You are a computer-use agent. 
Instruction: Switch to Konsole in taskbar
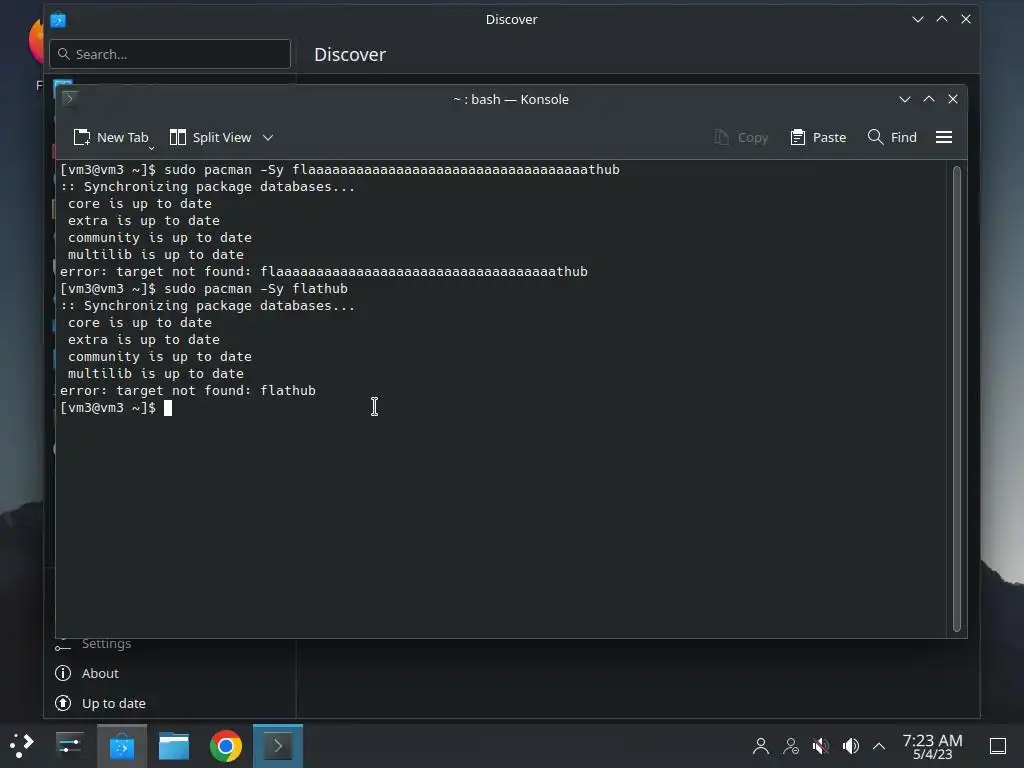278,746
